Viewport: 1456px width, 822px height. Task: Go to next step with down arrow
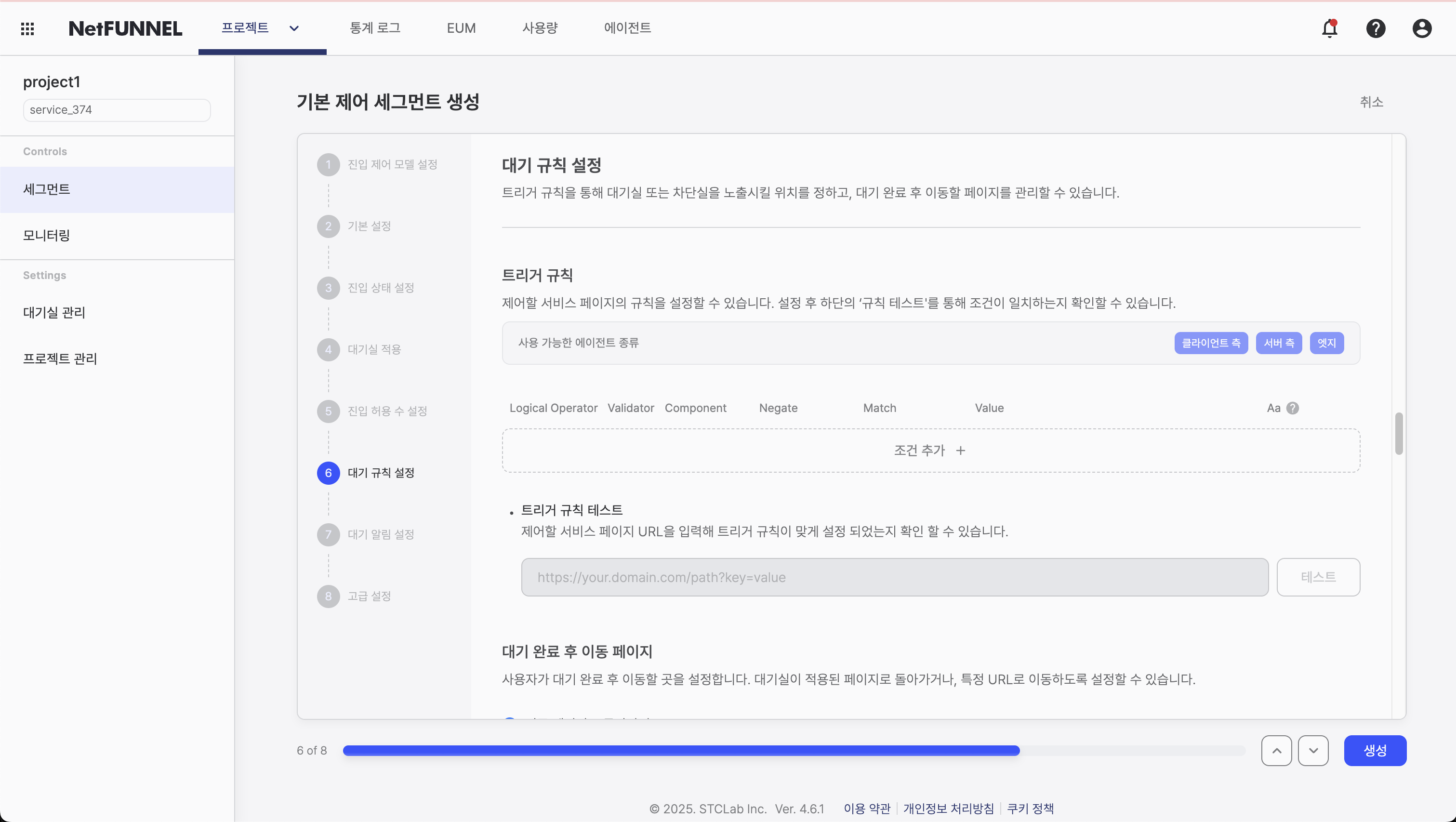[1313, 751]
